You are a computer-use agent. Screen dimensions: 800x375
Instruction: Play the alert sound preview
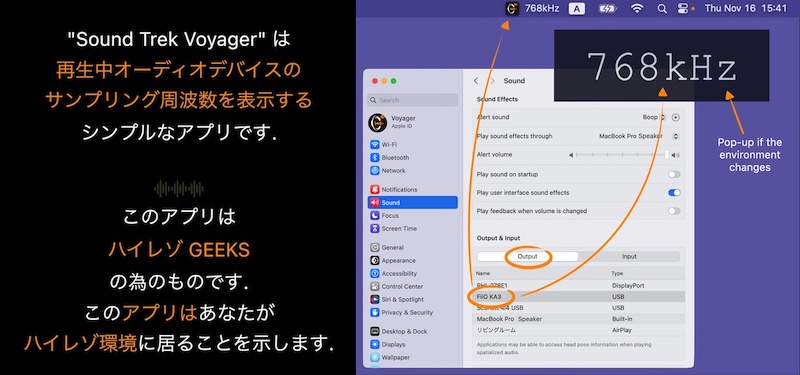(676, 117)
